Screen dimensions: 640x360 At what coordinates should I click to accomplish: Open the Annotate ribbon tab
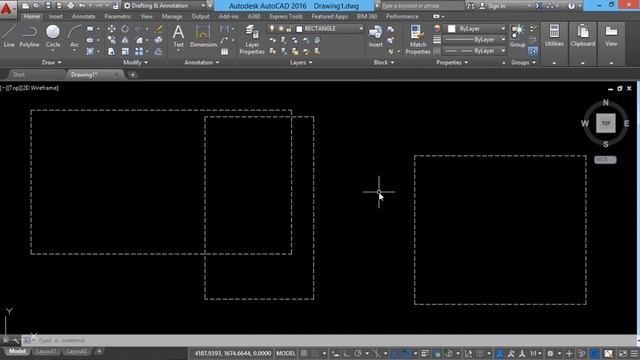point(84,16)
